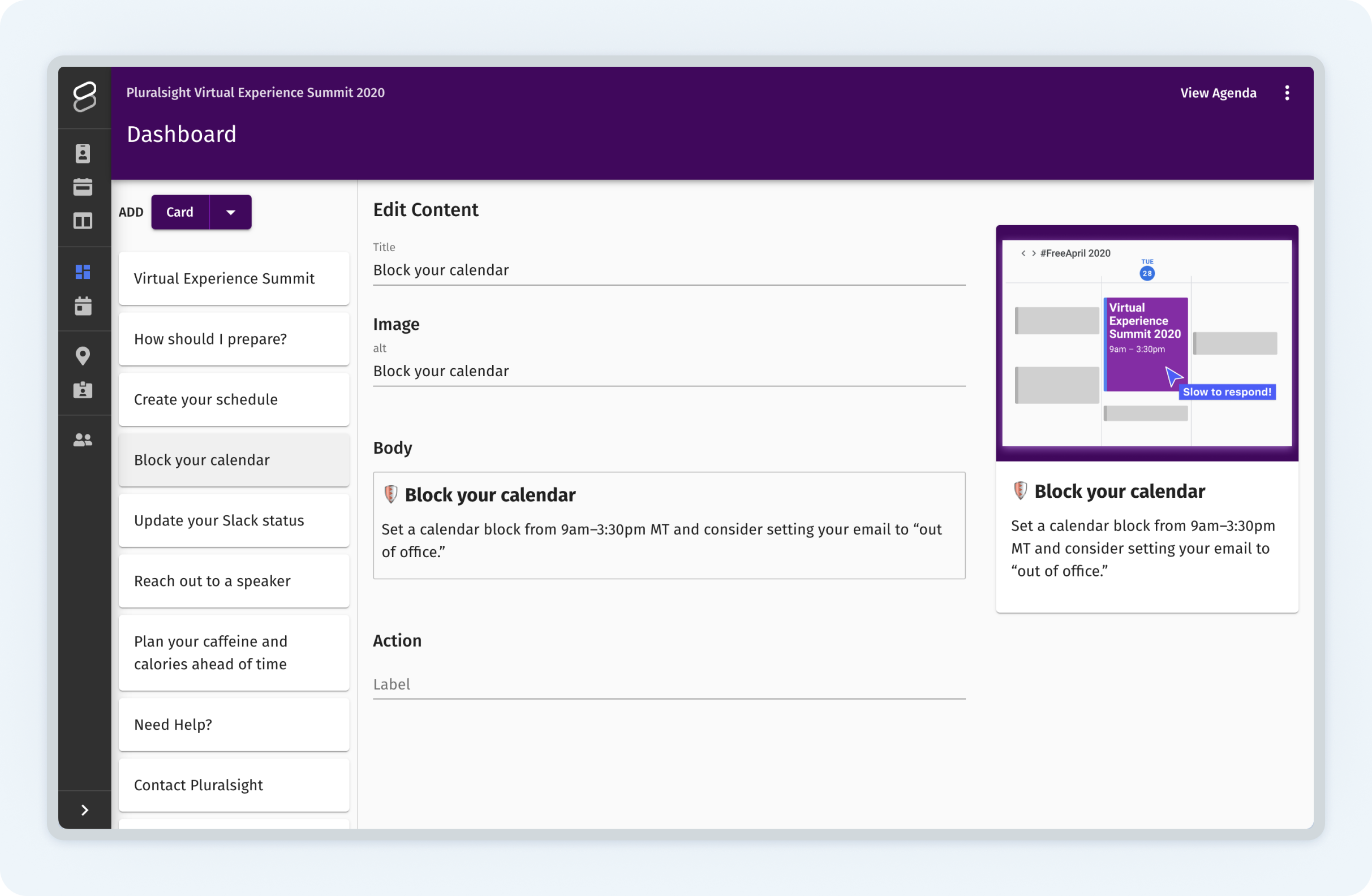This screenshot has width=1372, height=896.
Task: Open the calendar icon in the sidebar
Action: click(x=83, y=306)
